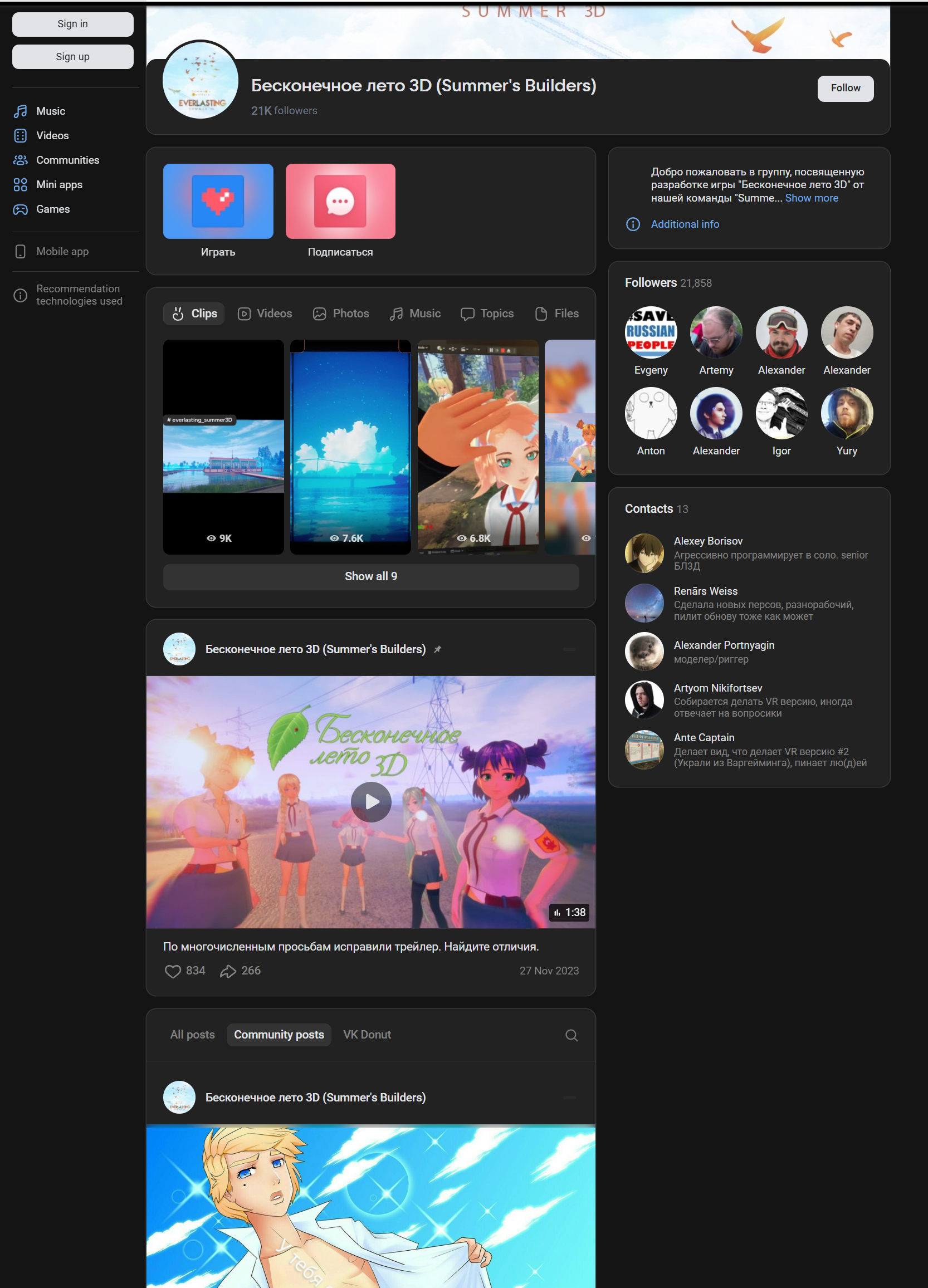Click the Additional info icon
The image size is (928, 1288).
pos(633,224)
